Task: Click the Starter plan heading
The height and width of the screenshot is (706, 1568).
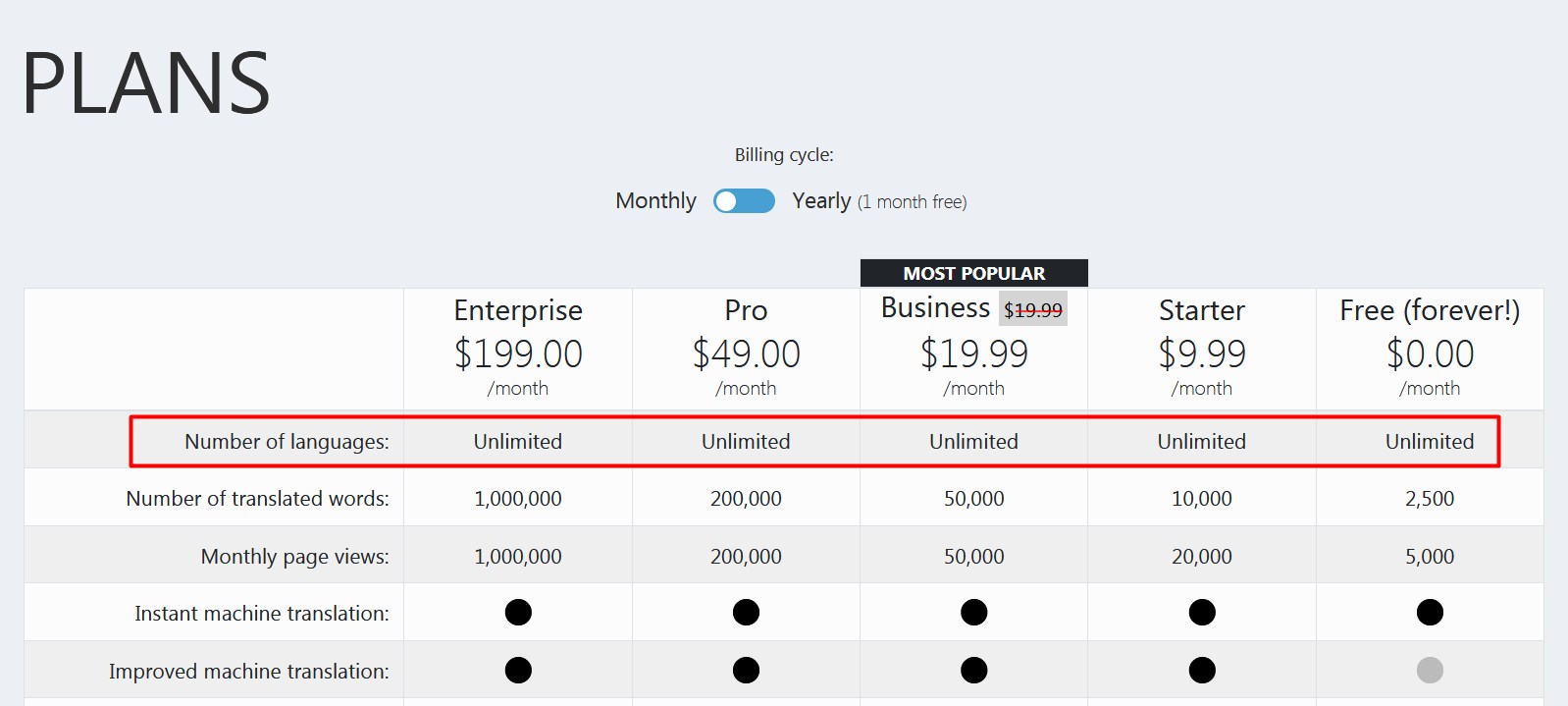Action: pos(1202,310)
